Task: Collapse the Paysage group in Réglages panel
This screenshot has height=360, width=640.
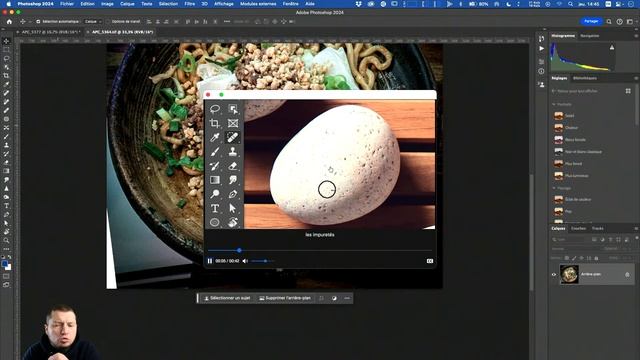Action: 554,188
